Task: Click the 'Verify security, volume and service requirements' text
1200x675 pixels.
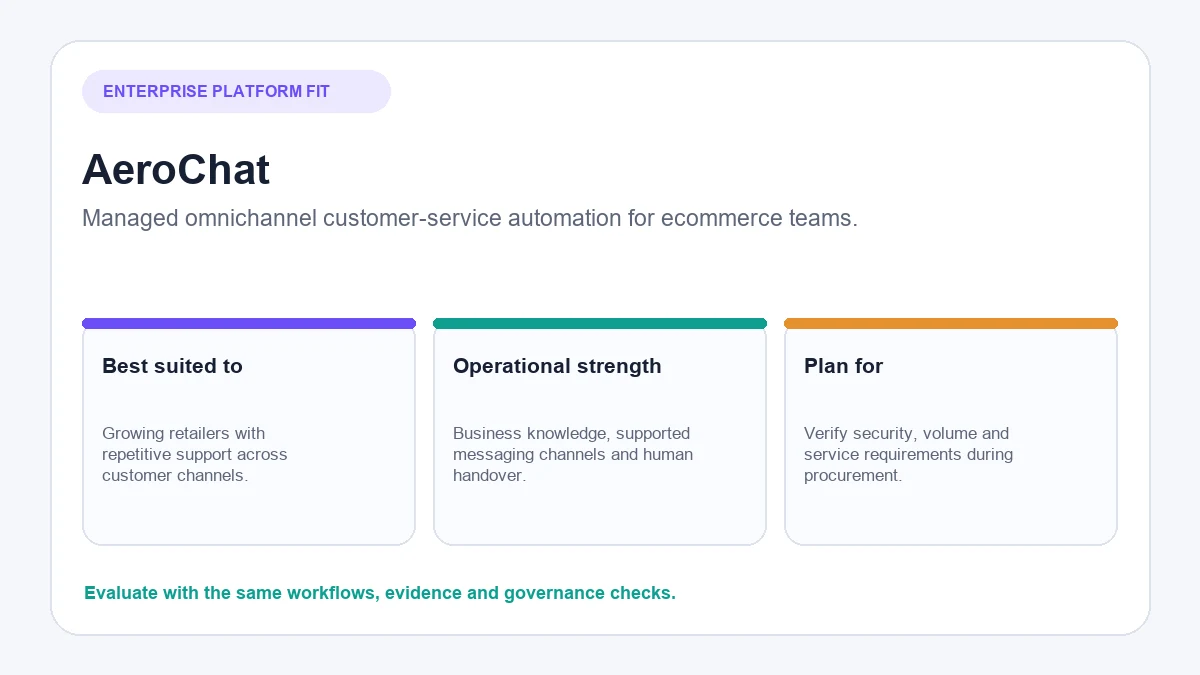Action: [x=908, y=454]
